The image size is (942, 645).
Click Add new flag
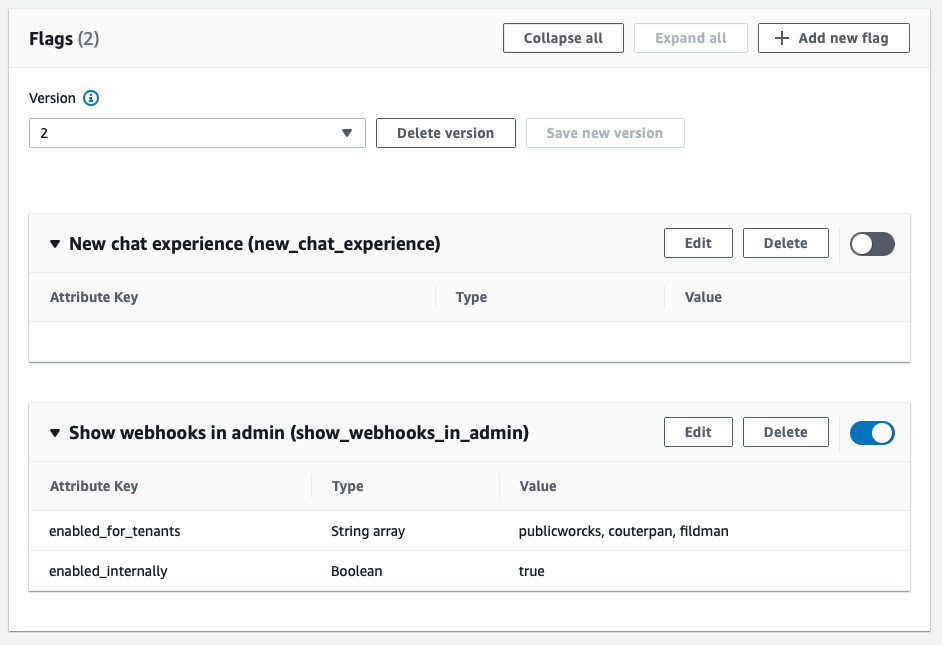(834, 38)
